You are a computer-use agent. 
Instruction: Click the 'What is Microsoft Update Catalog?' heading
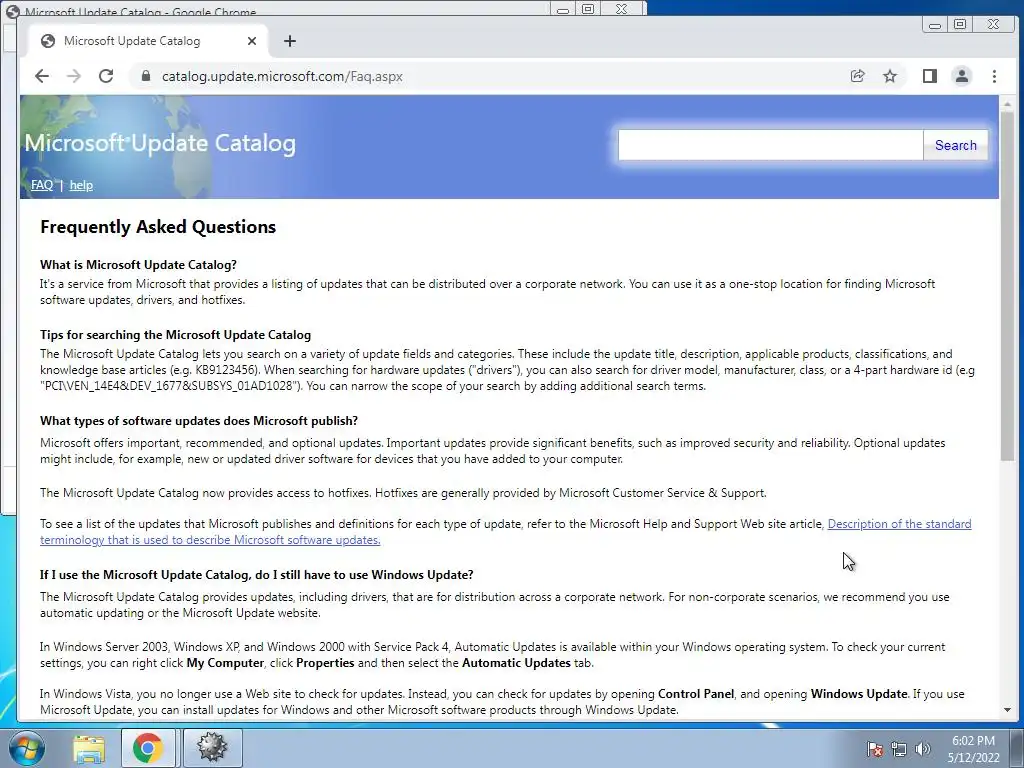click(x=138, y=264)
